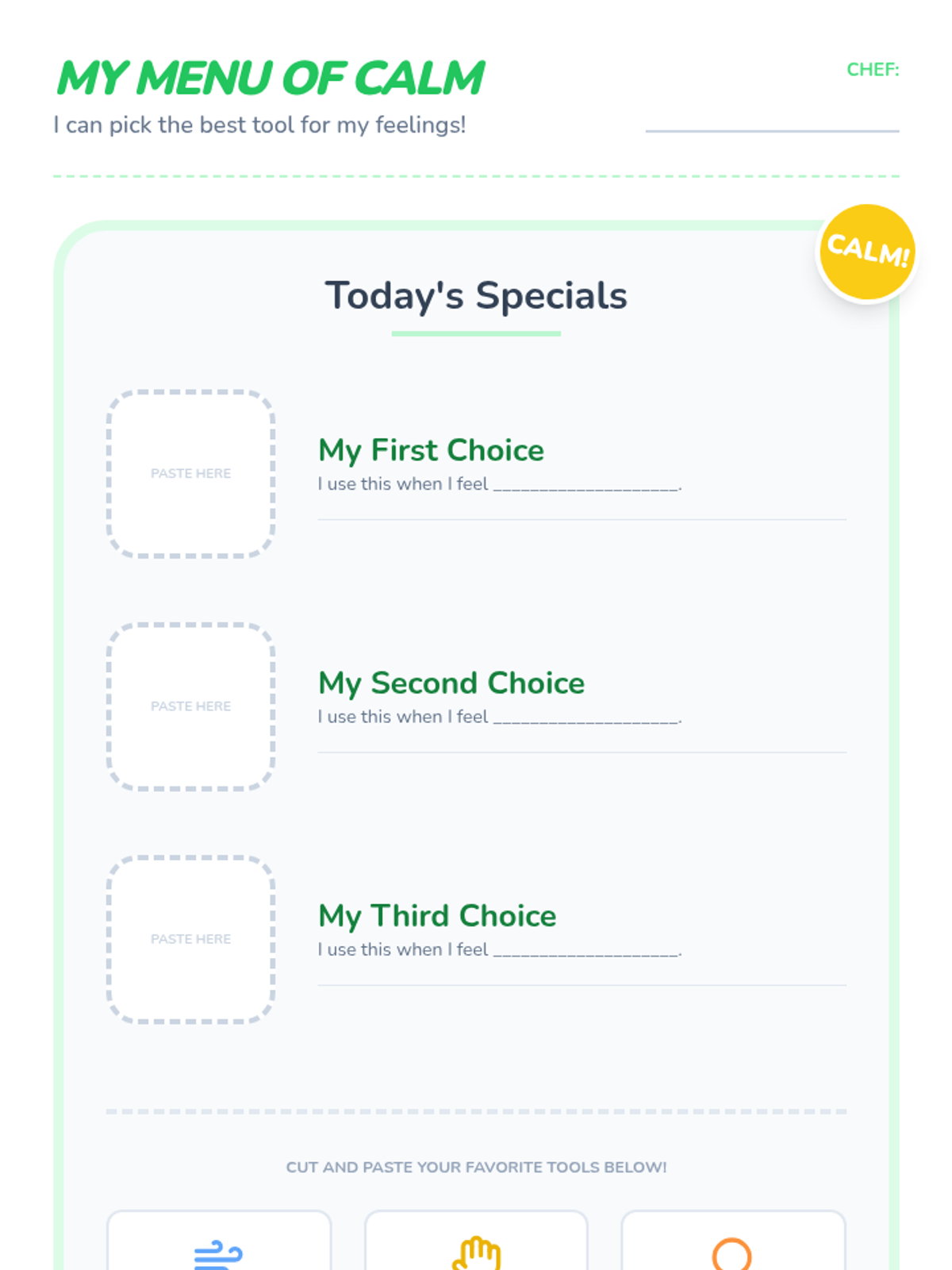952x1270 pixels.
Task: Click the orange circle tool icon
Action: [731, 1254]
